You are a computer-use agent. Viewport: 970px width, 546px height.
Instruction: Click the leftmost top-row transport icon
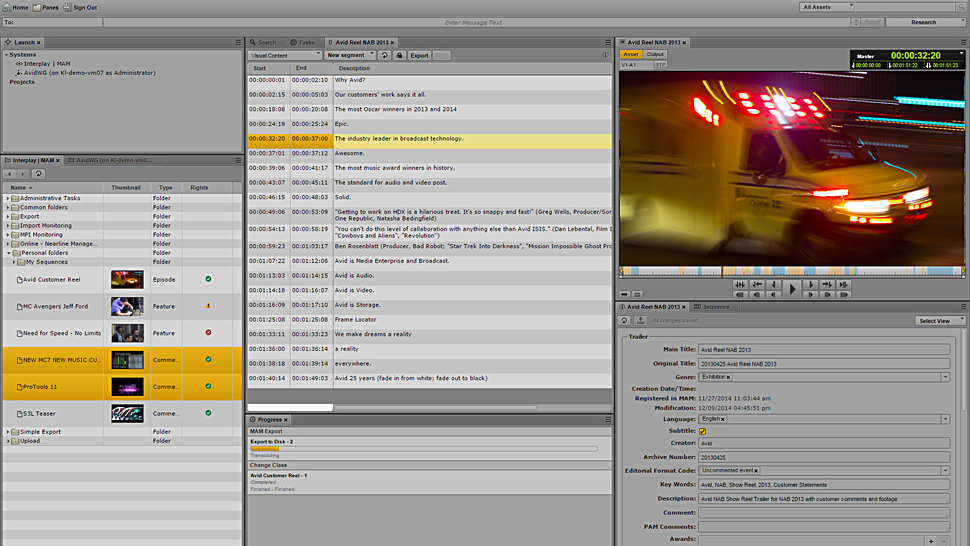[x=740, y=284]
